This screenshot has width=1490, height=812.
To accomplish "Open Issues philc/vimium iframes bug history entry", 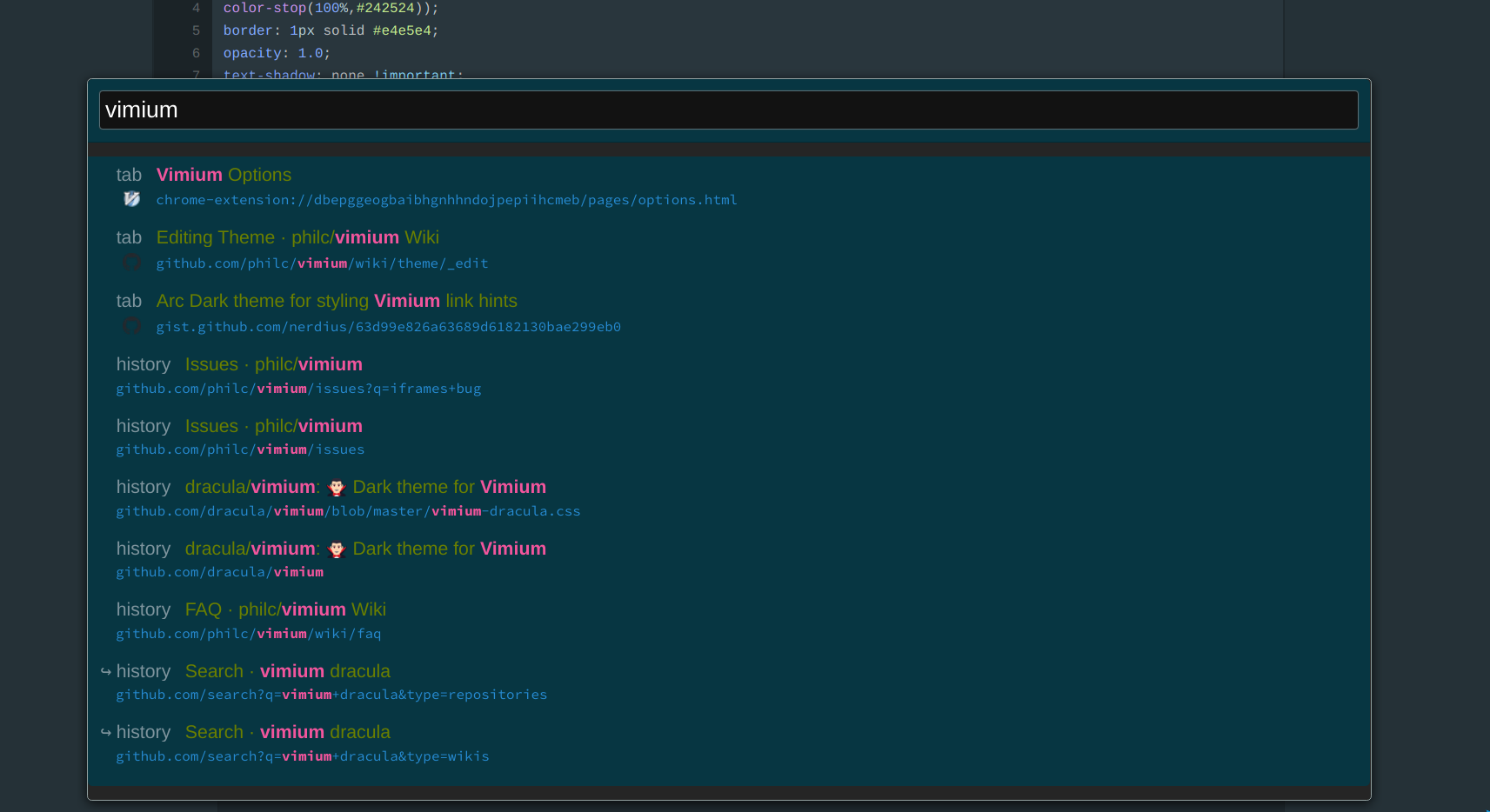I will point(729,376).
